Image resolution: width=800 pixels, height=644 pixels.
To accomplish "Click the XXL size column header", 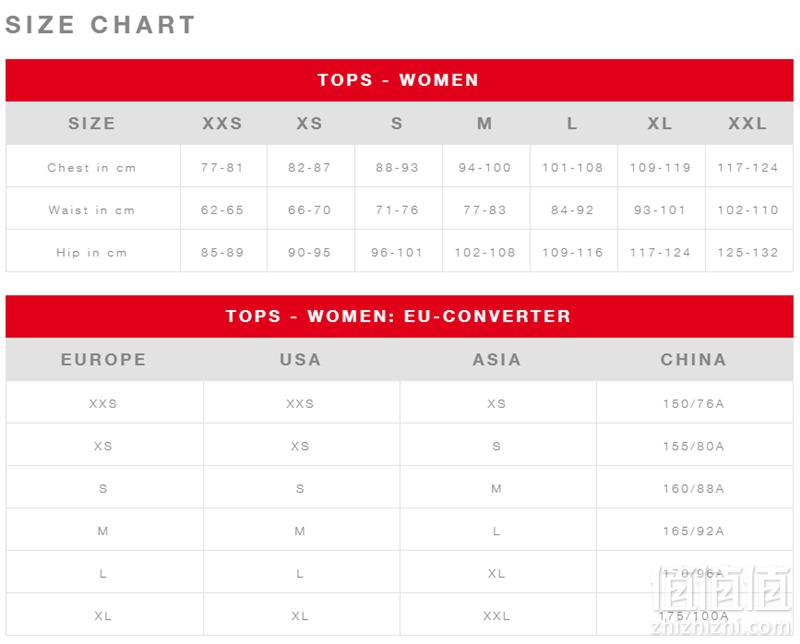I will (747, 123).
